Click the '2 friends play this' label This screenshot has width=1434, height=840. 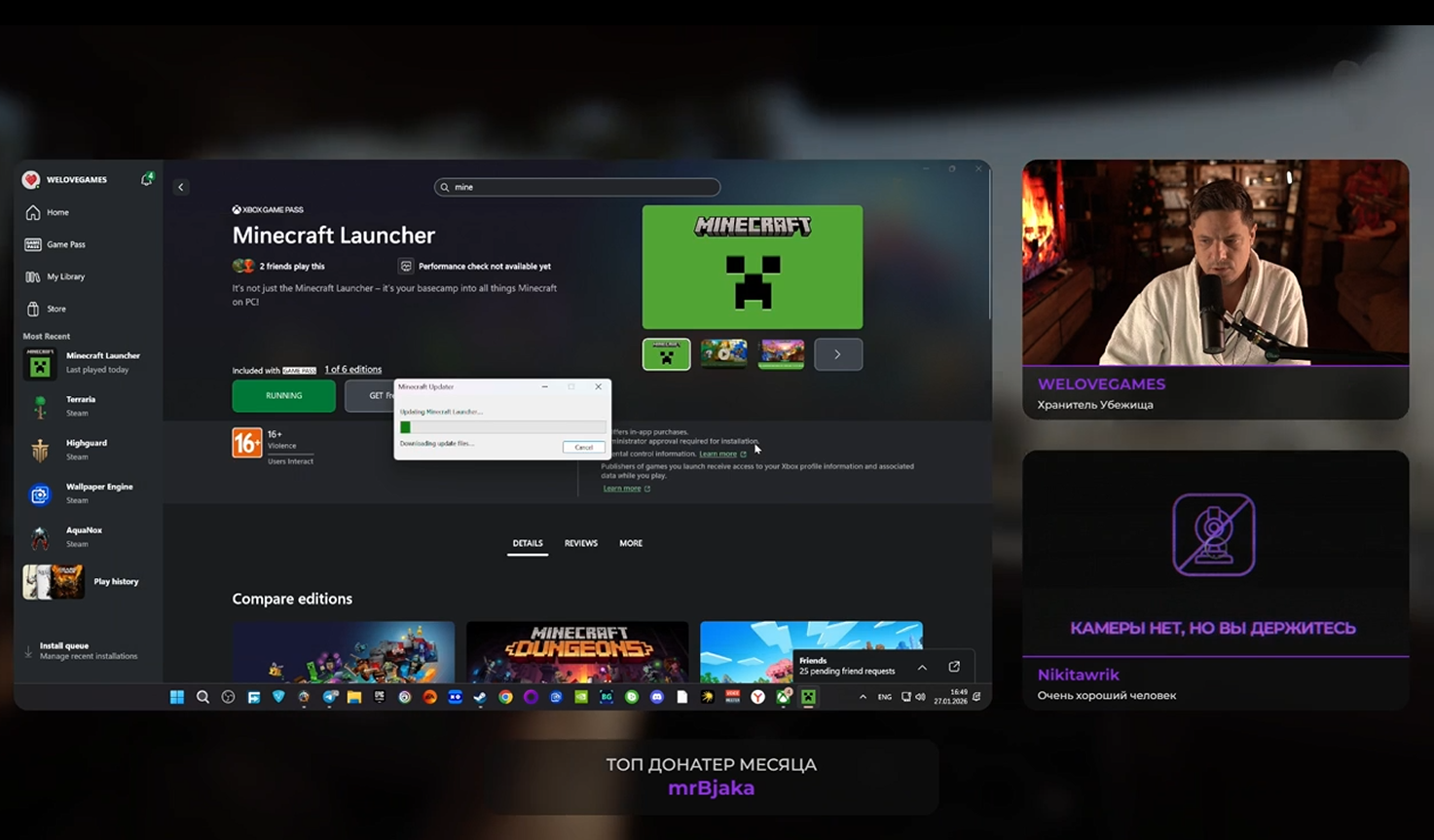click(292, 266)
